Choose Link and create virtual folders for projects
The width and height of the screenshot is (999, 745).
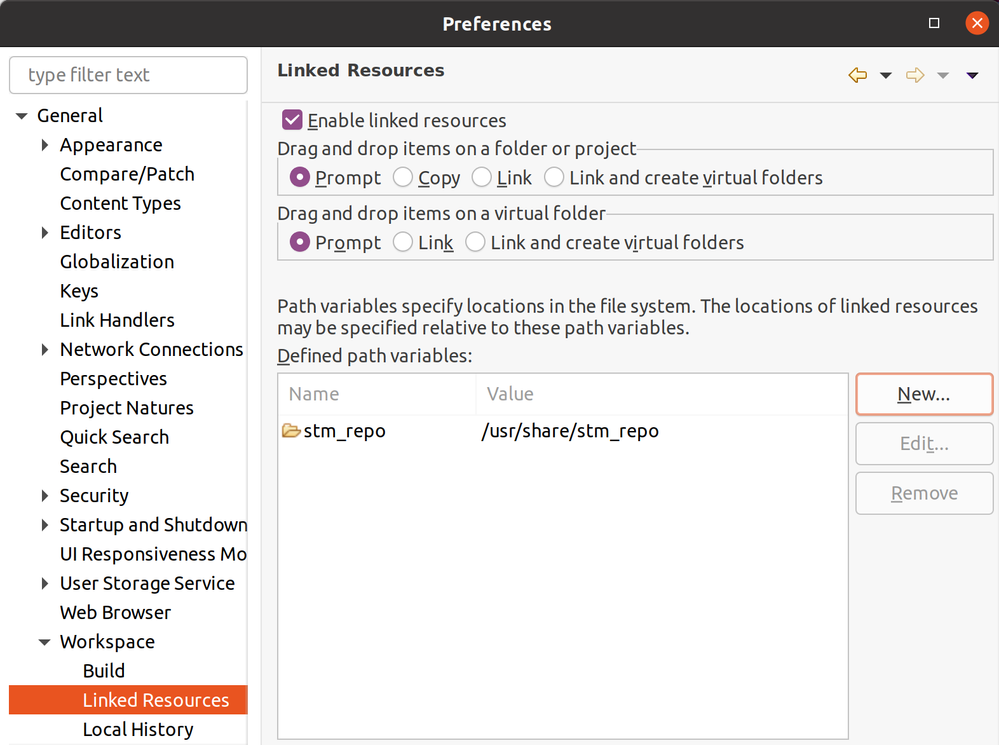(554, 177)
